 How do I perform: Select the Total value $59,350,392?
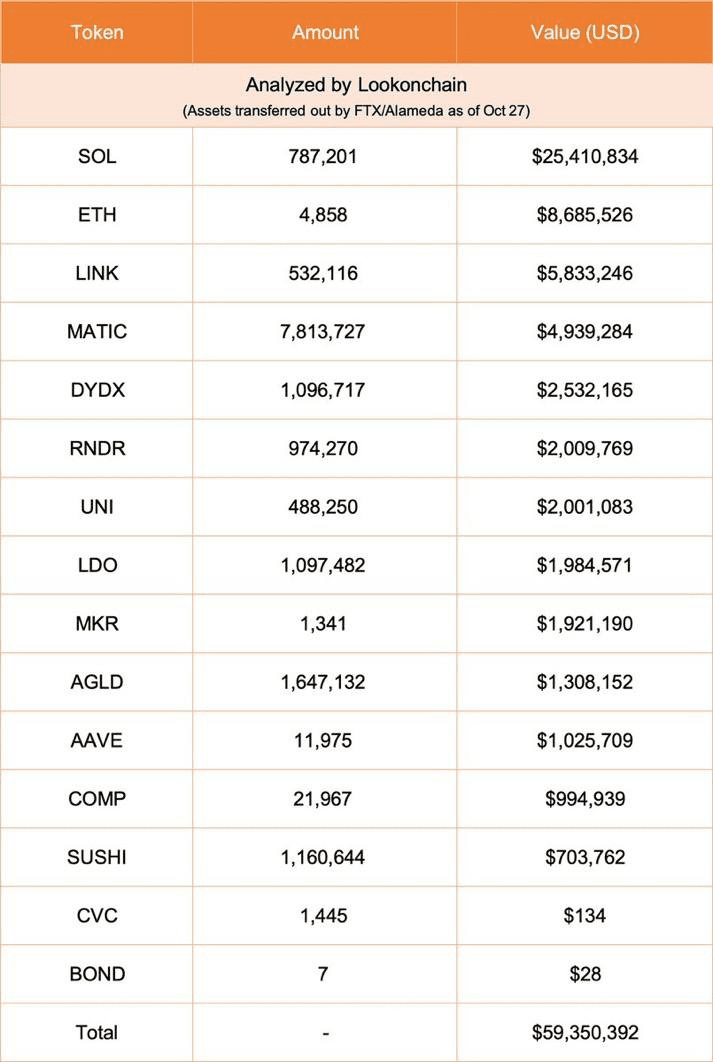[x=585, y=1033]
